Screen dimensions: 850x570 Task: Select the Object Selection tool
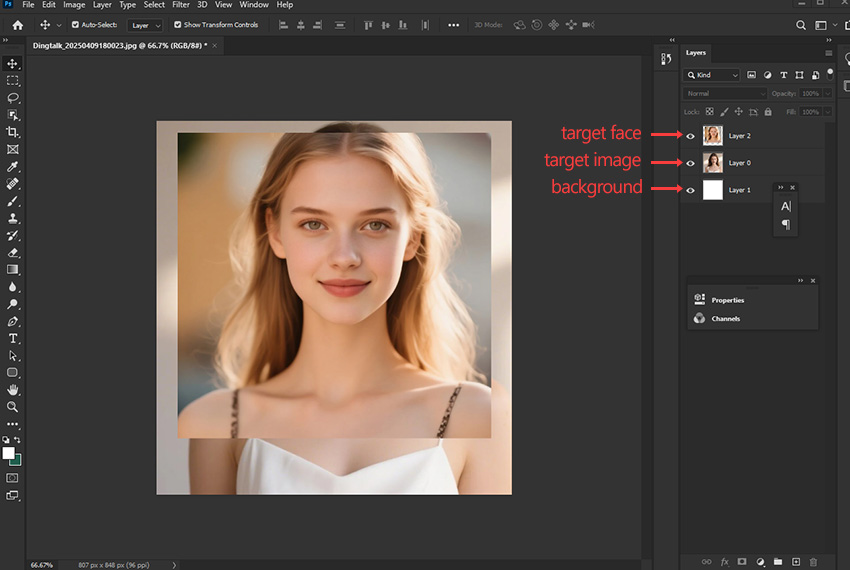pos(12,115)
